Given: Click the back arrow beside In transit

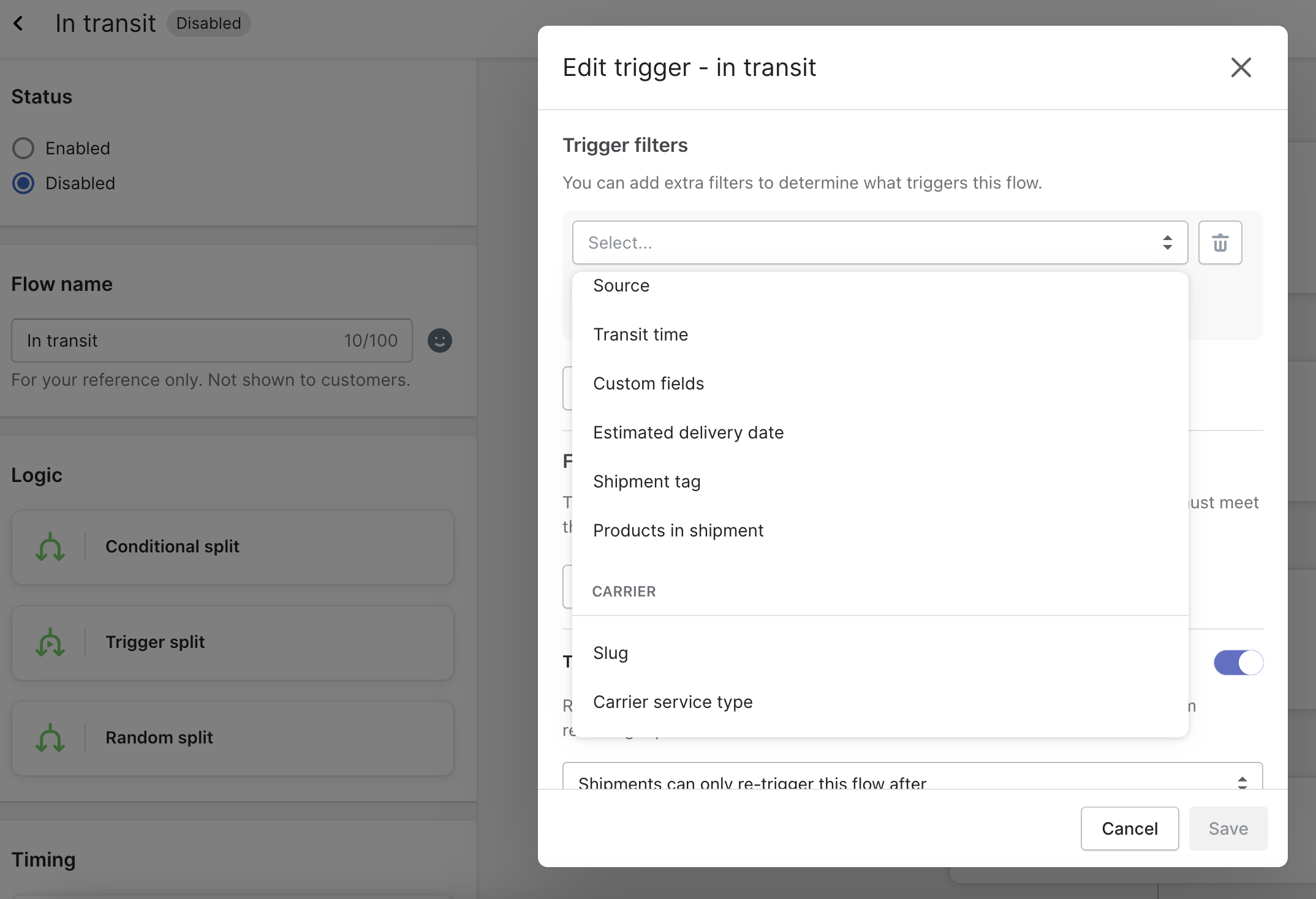Looking at the screenshot, I should click(x=18, y=24).
